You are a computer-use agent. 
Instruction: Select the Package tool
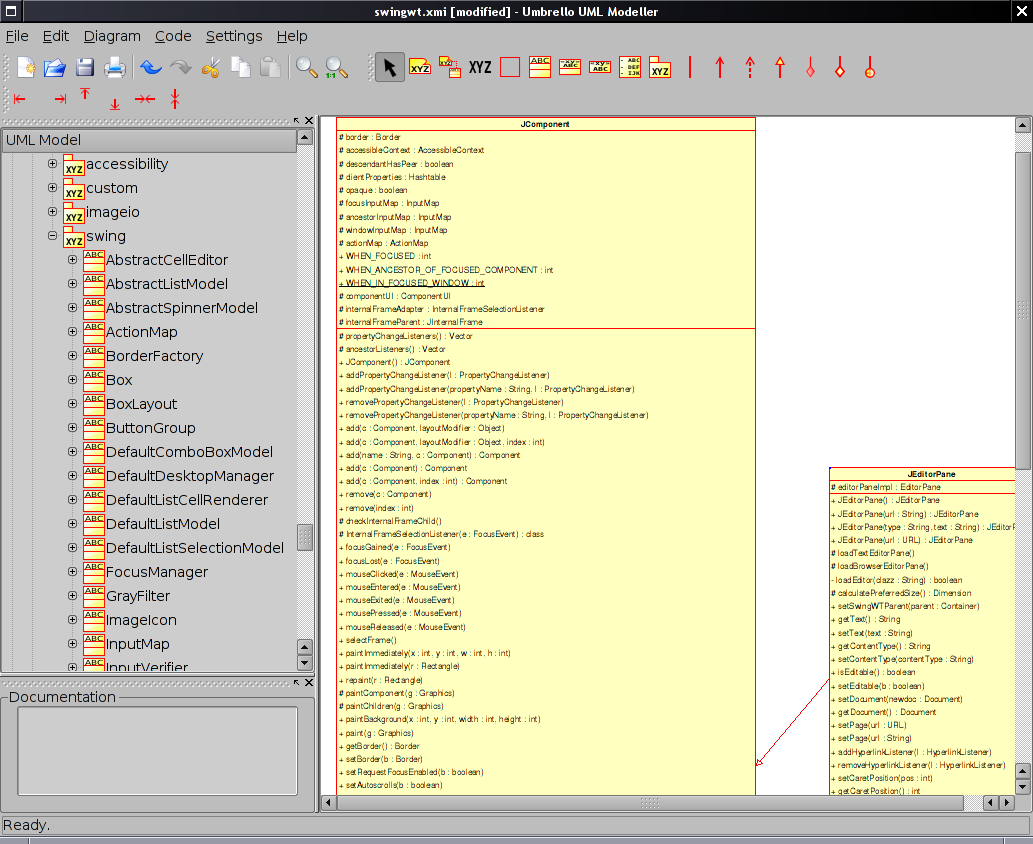(659, 67)
